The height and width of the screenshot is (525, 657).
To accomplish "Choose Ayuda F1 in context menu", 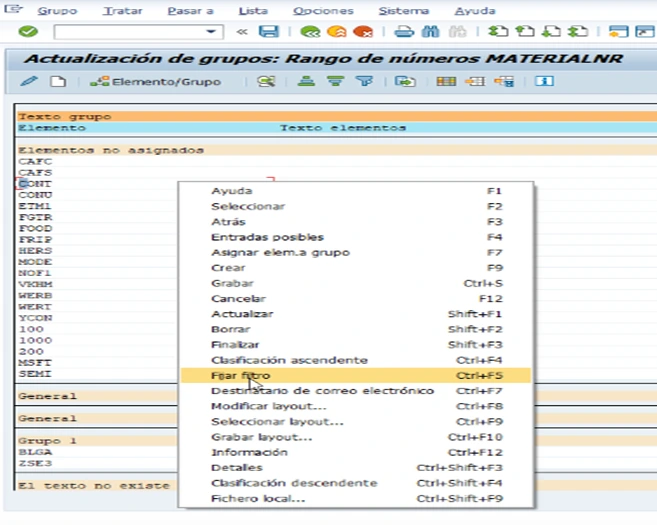I will [x=356, y=191].
